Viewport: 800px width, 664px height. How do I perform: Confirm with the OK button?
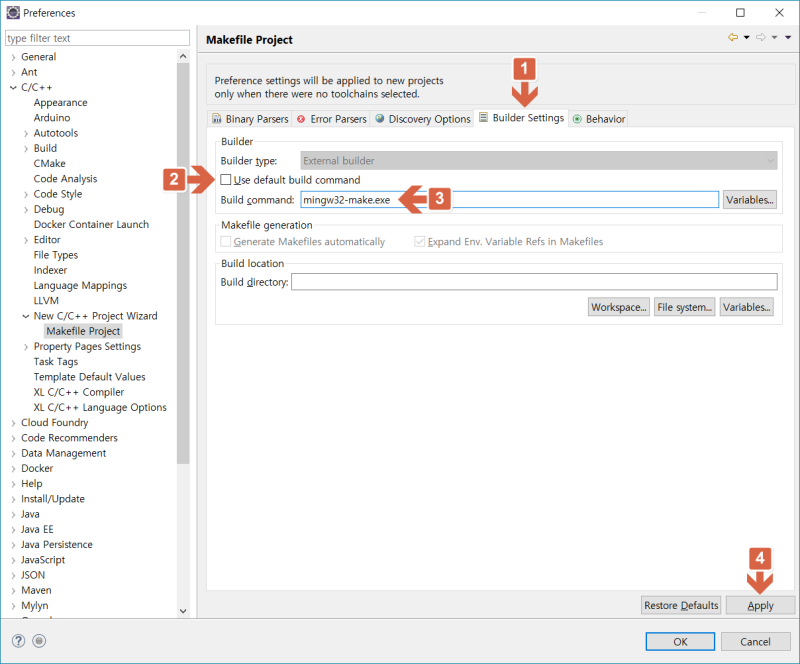[680, 641]
